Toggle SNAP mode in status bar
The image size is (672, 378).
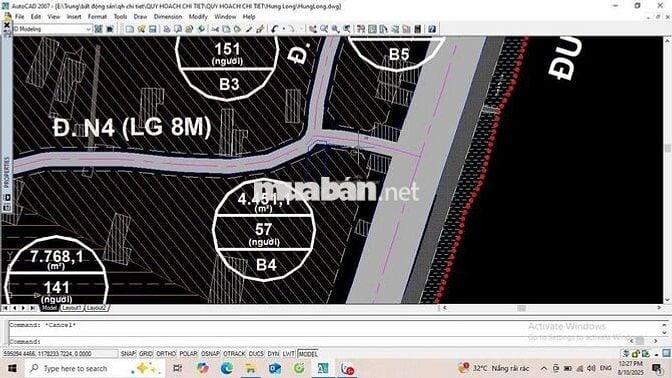pyautogui.click(x=128, y=354)
